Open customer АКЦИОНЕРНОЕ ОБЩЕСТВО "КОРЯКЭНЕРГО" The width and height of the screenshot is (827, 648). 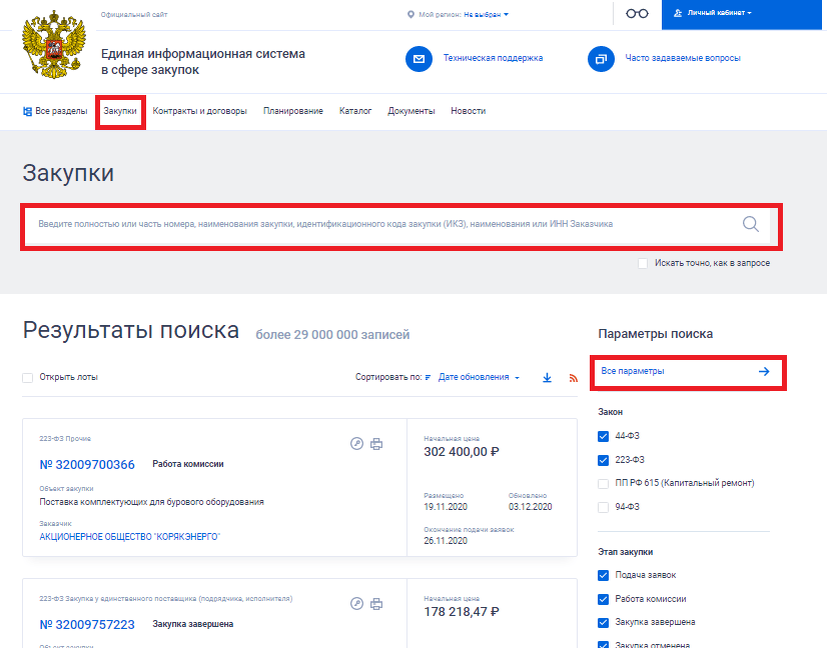(130, 537)
